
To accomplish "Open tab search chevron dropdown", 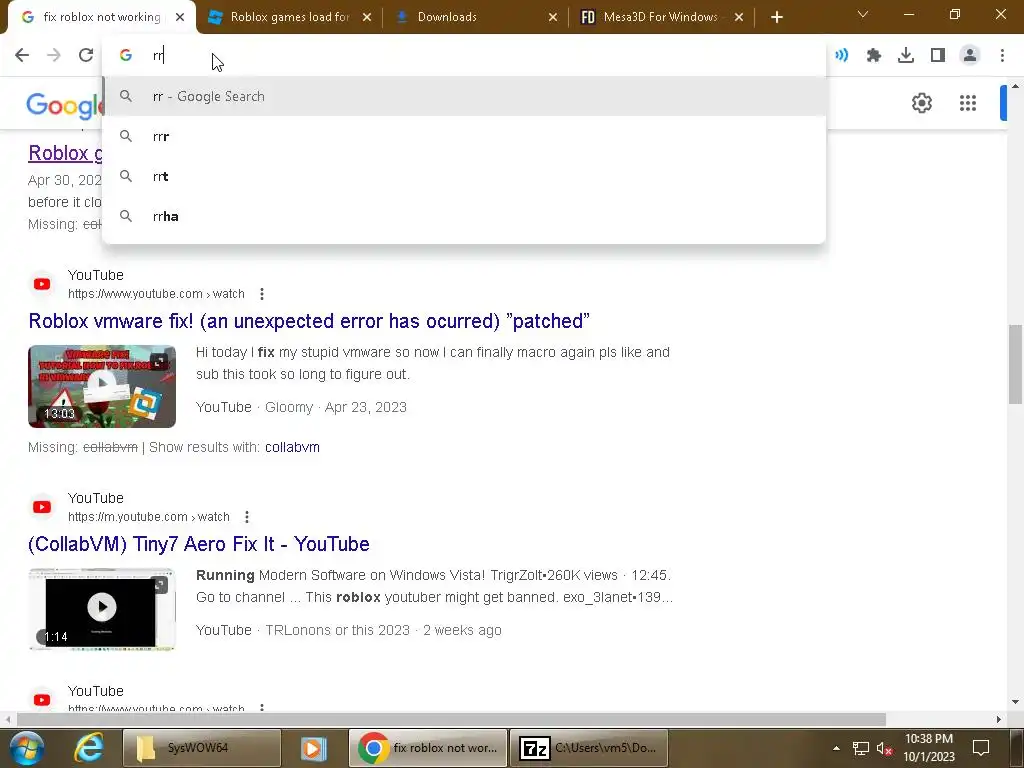I will pyautogui.click(x=863, y=14).
